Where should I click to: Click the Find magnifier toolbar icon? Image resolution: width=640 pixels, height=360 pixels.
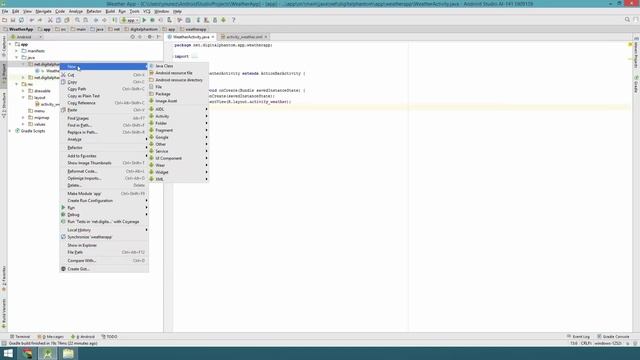[77, 20]
